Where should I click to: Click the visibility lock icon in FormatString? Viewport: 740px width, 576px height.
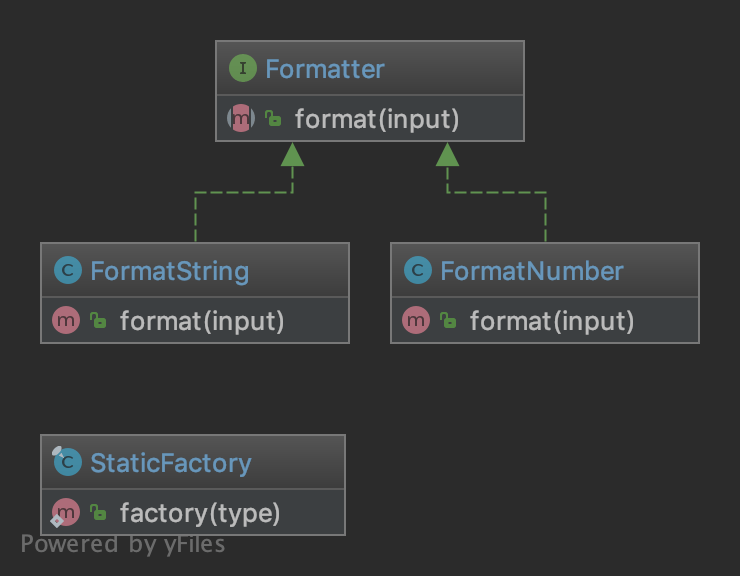pos(98,322)
